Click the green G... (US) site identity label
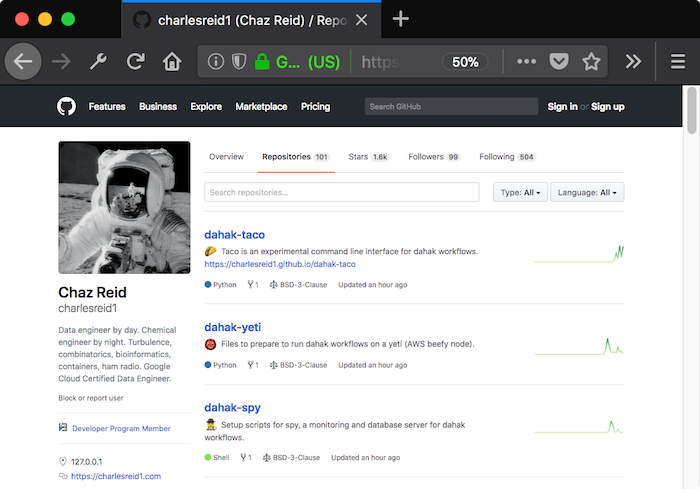700x489 pixels. tap(308, 62)
